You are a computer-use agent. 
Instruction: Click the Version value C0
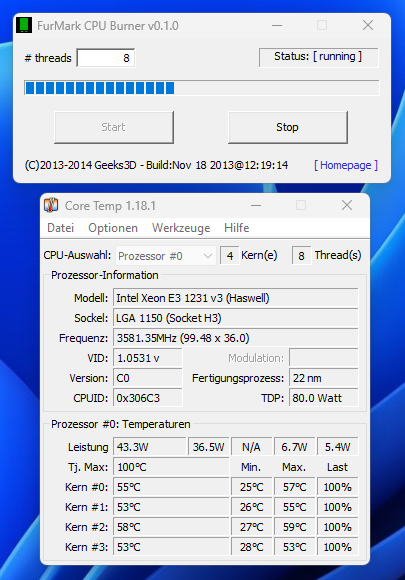[148, 378]
